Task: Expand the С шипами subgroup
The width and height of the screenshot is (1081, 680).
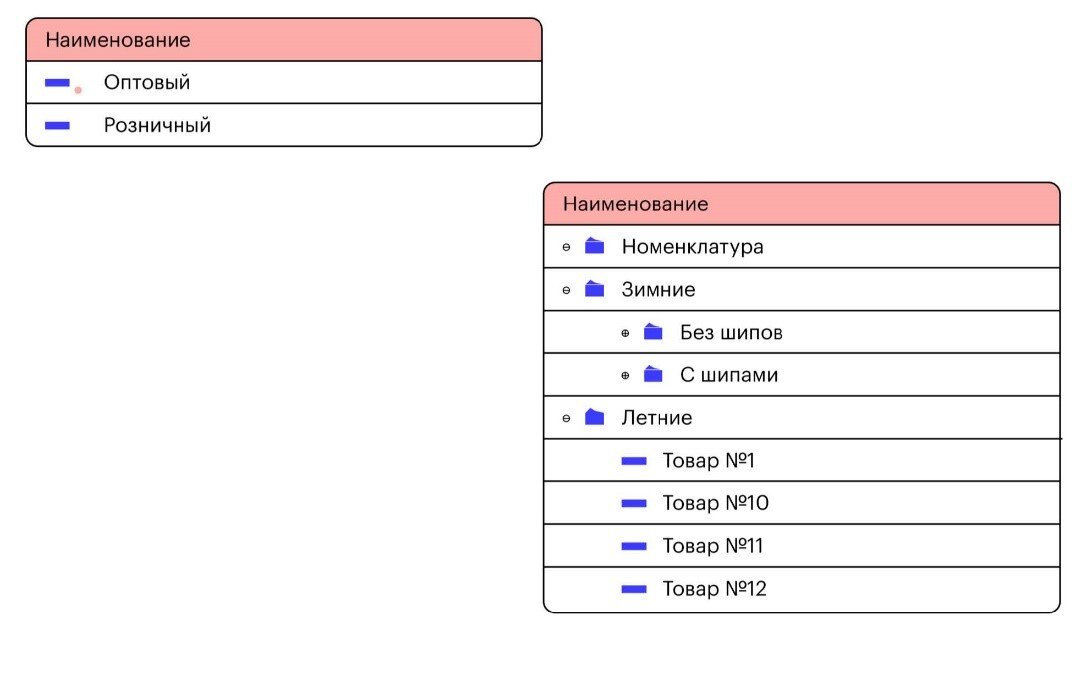Action: point(625,376)
